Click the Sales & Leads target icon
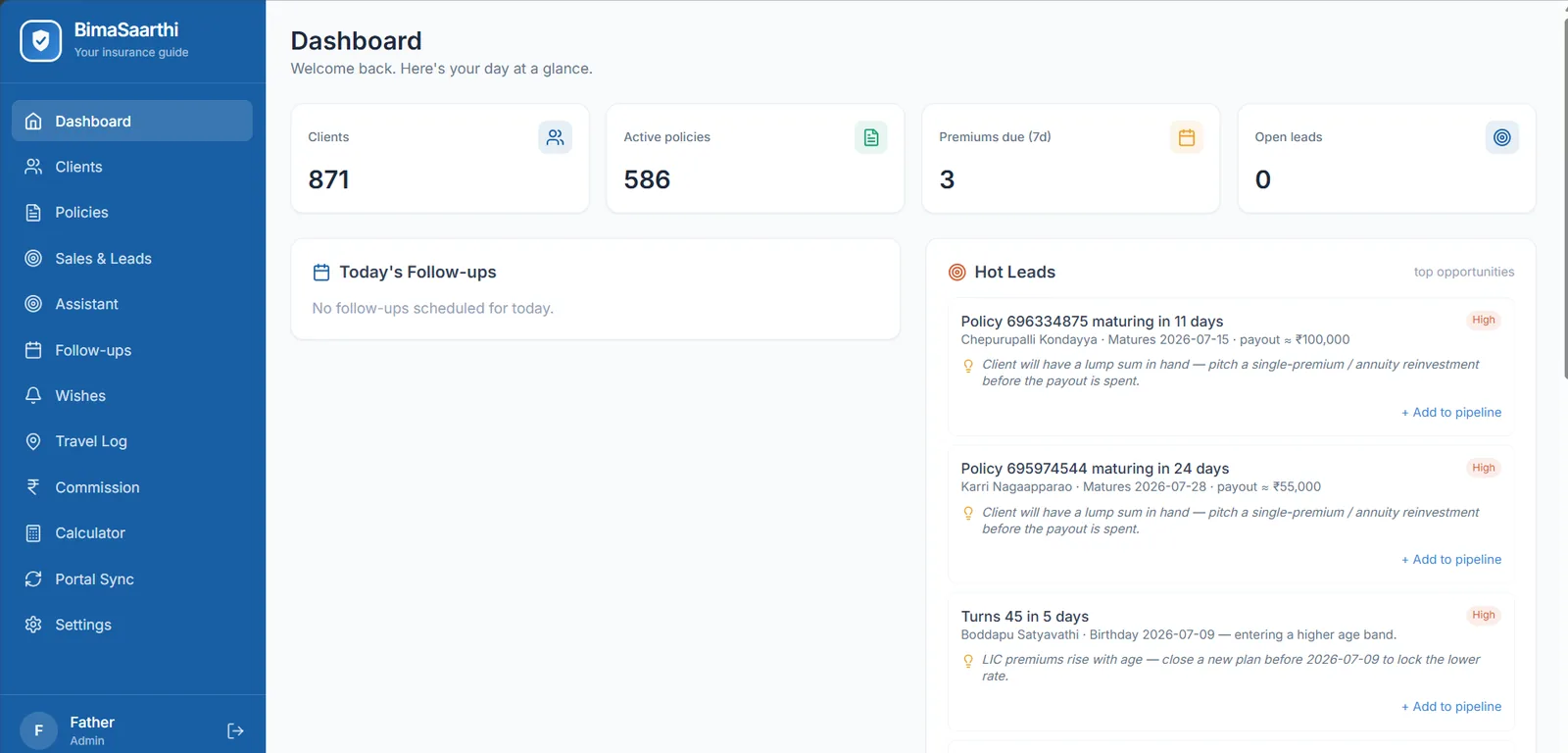Image resolution: width=1568 pixels, height=753 pixels. (x=33, y=258)
